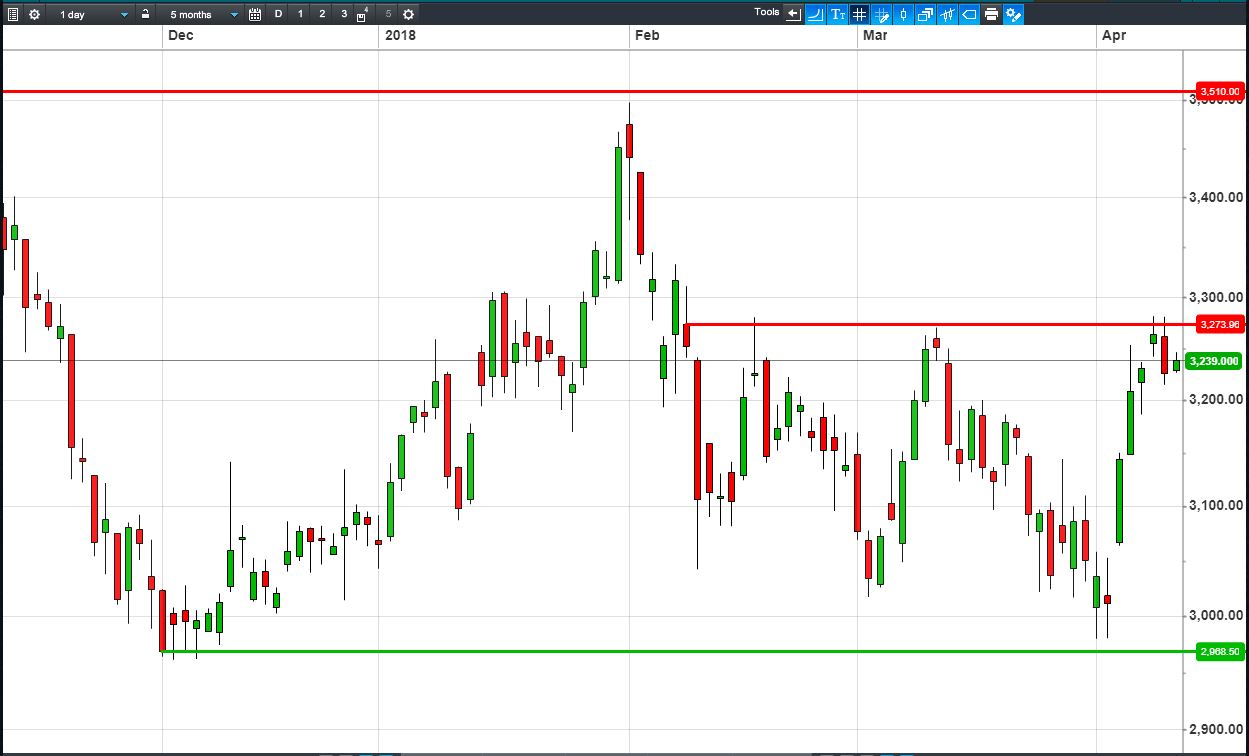
Task: Click the 3,400.00 price axis label
Action: [x=1215, y=197]
